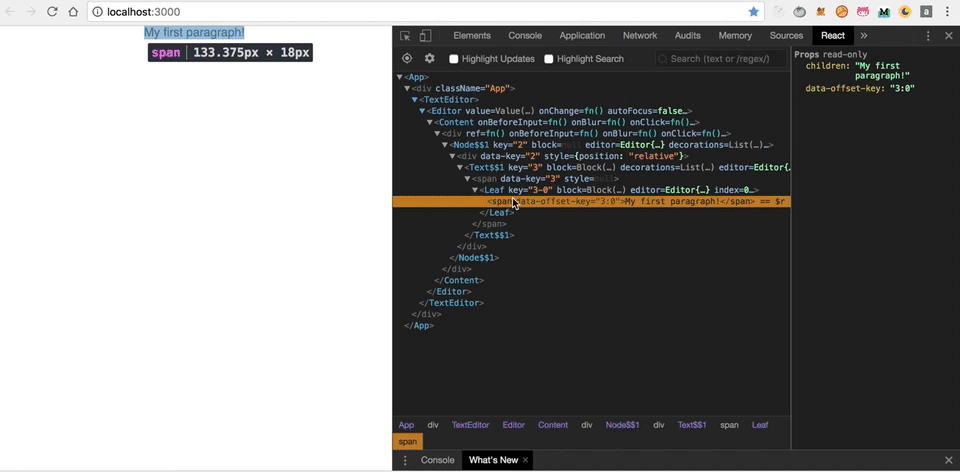The height and width of the screenshot is (472, 960).
Task: Reload the page with refresh icon
Action: [53, 12]
